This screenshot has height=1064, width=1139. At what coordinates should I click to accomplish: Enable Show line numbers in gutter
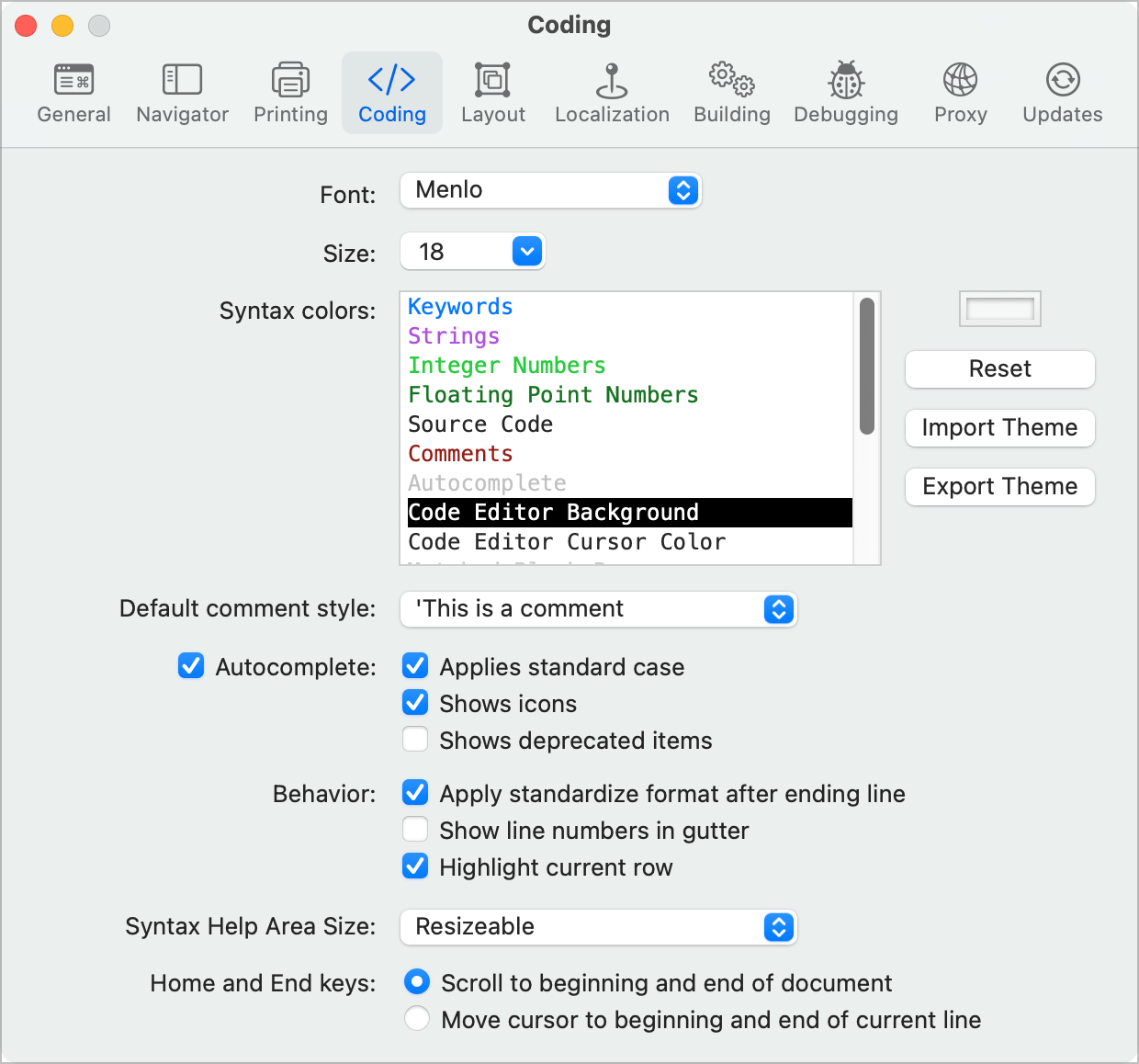click(415, 829)
